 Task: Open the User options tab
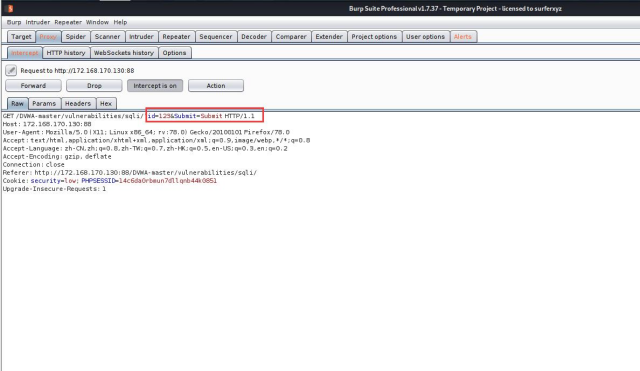pos(425,37)
